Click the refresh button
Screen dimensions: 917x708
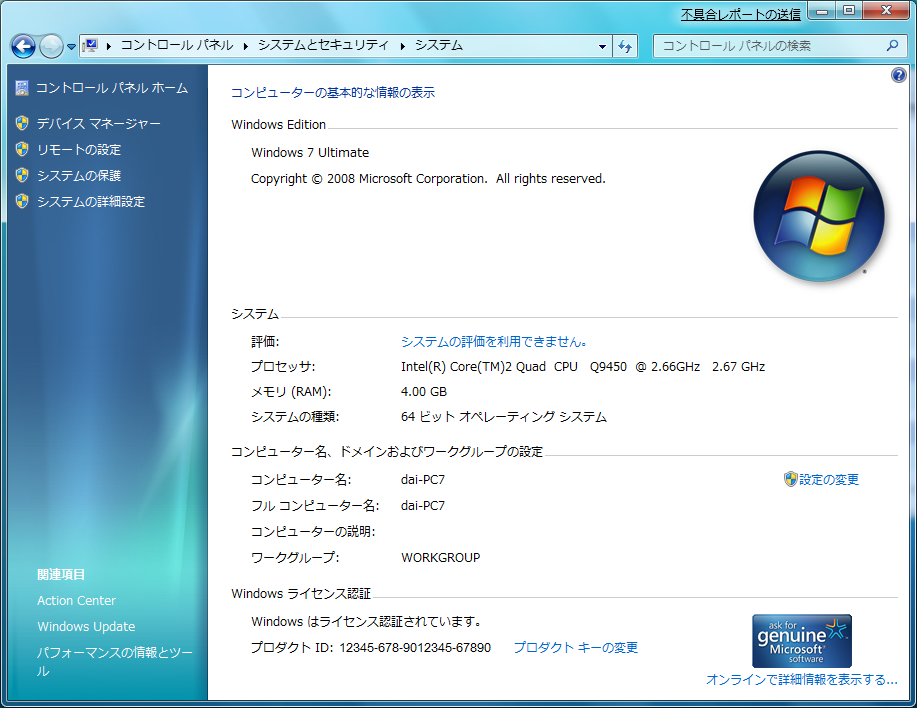pos(625,46)
